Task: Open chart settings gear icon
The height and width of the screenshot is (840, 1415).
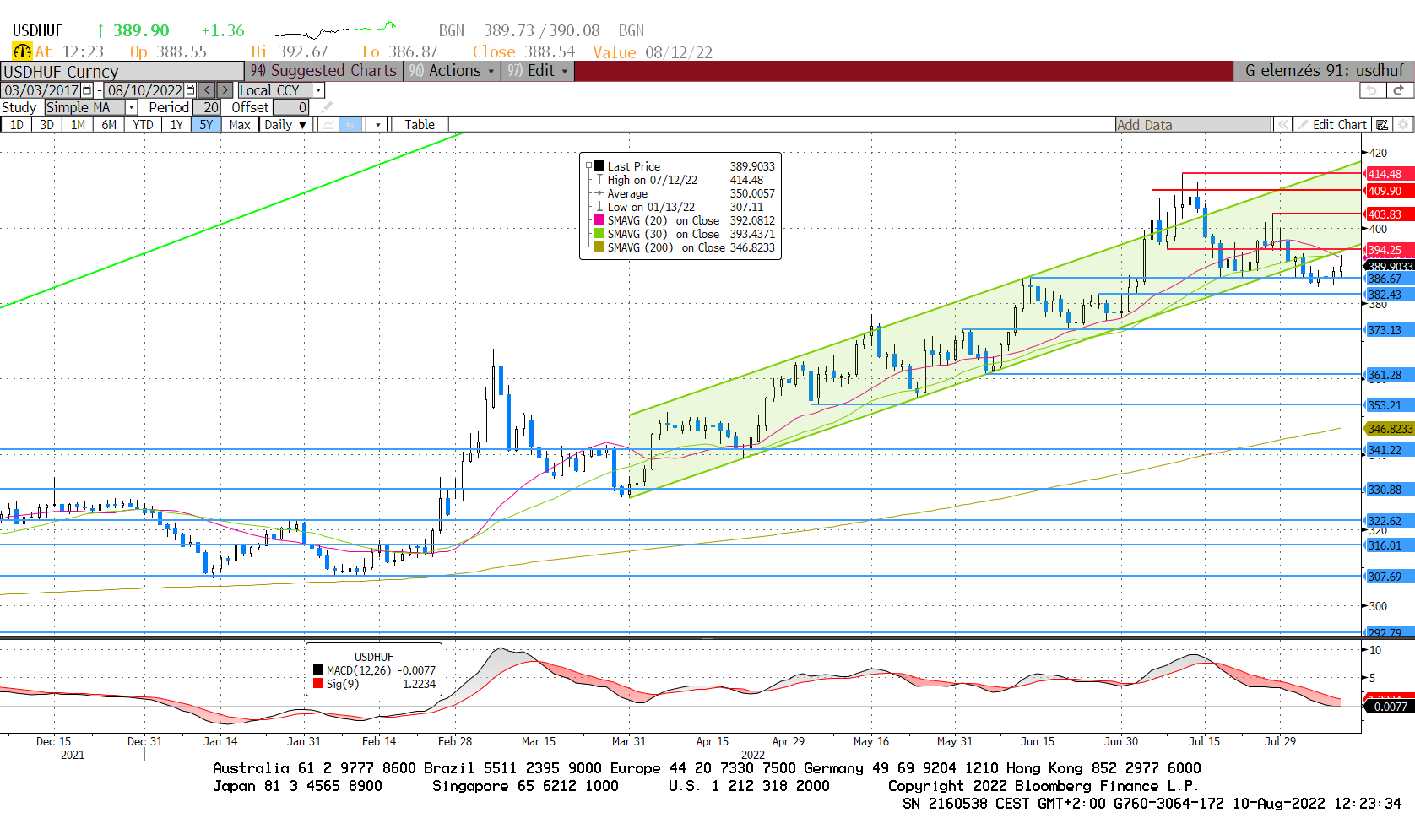Action: [1403, 125]
